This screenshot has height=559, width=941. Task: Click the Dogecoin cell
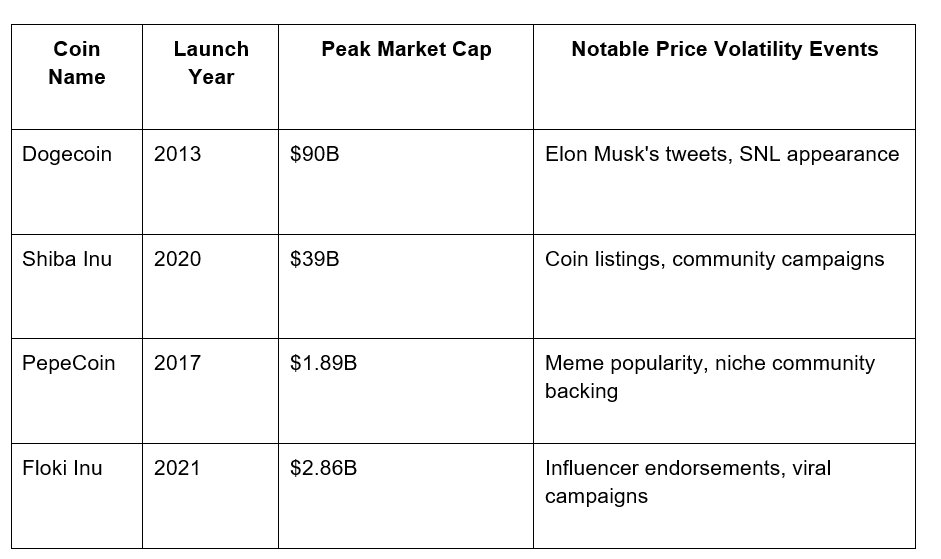77,182
